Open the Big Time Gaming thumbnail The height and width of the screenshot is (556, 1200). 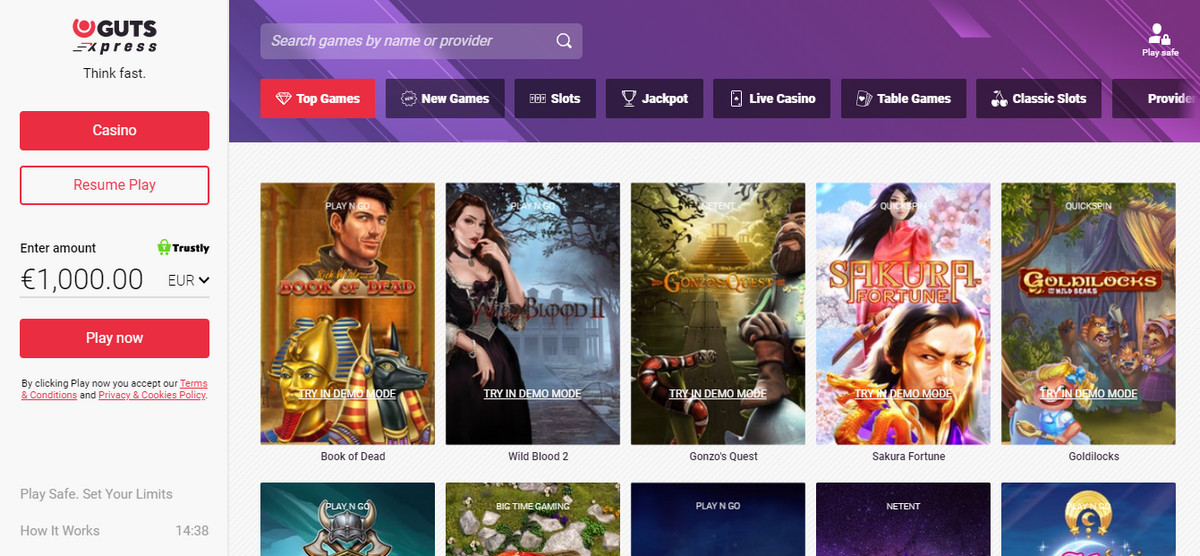coord(532,519)
